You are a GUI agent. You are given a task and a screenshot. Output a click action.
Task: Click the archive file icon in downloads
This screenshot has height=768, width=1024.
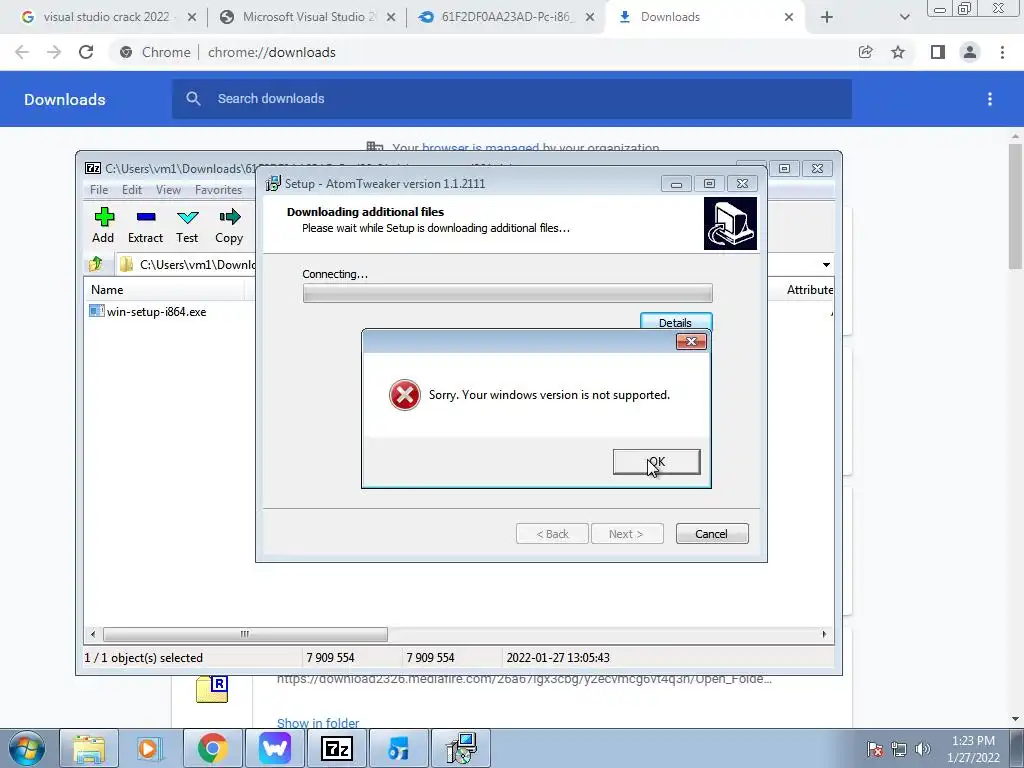[212, 690]
